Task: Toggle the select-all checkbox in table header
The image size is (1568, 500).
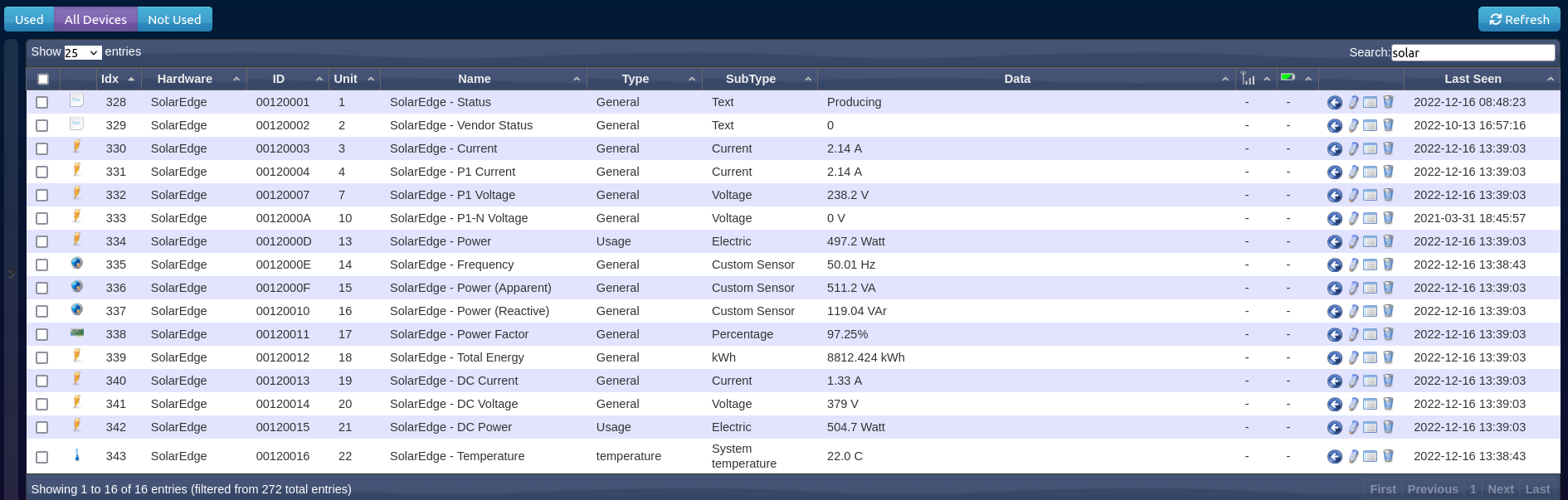Action: pos(43,80)
